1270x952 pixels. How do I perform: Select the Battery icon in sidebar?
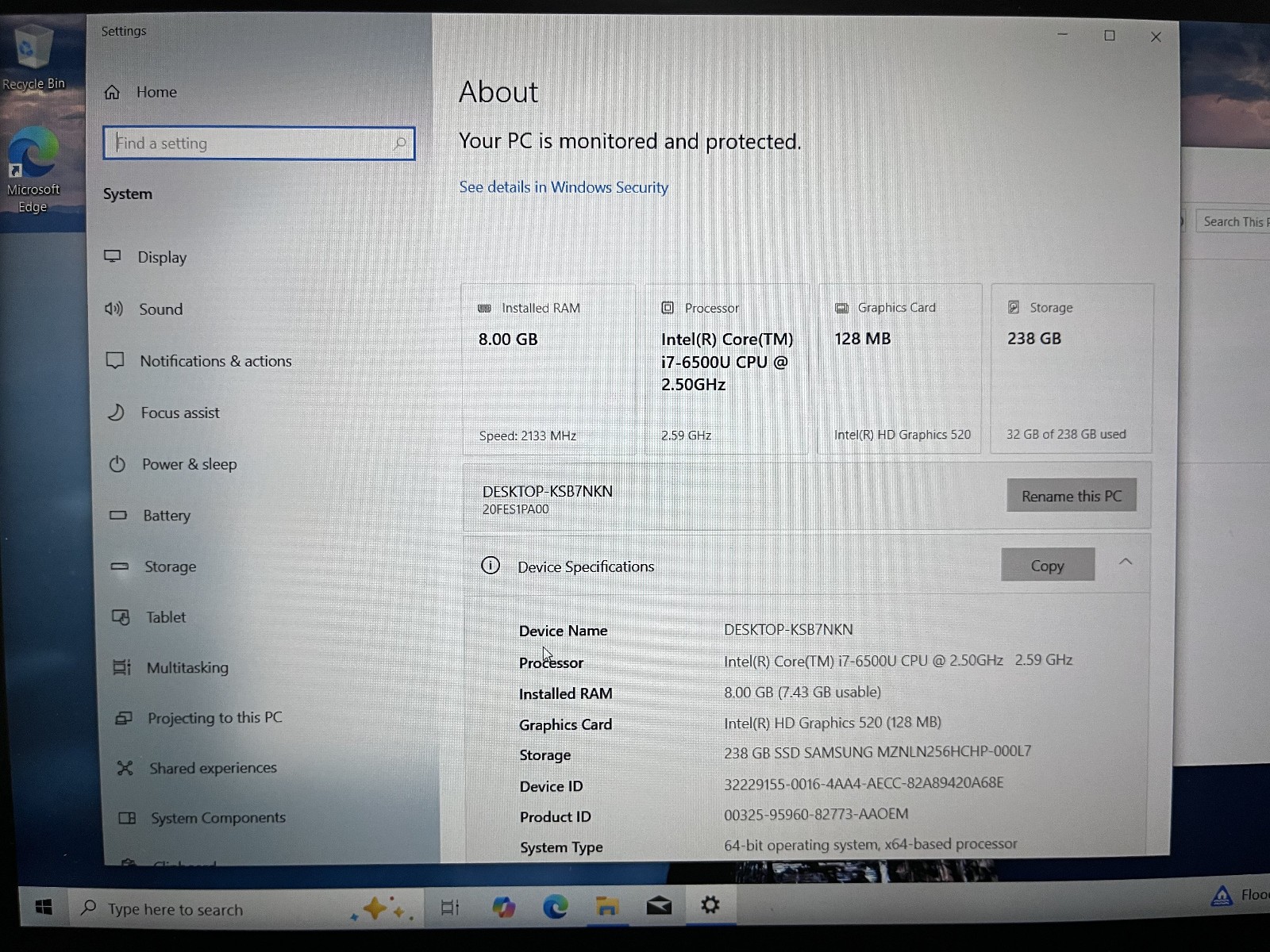117,515
